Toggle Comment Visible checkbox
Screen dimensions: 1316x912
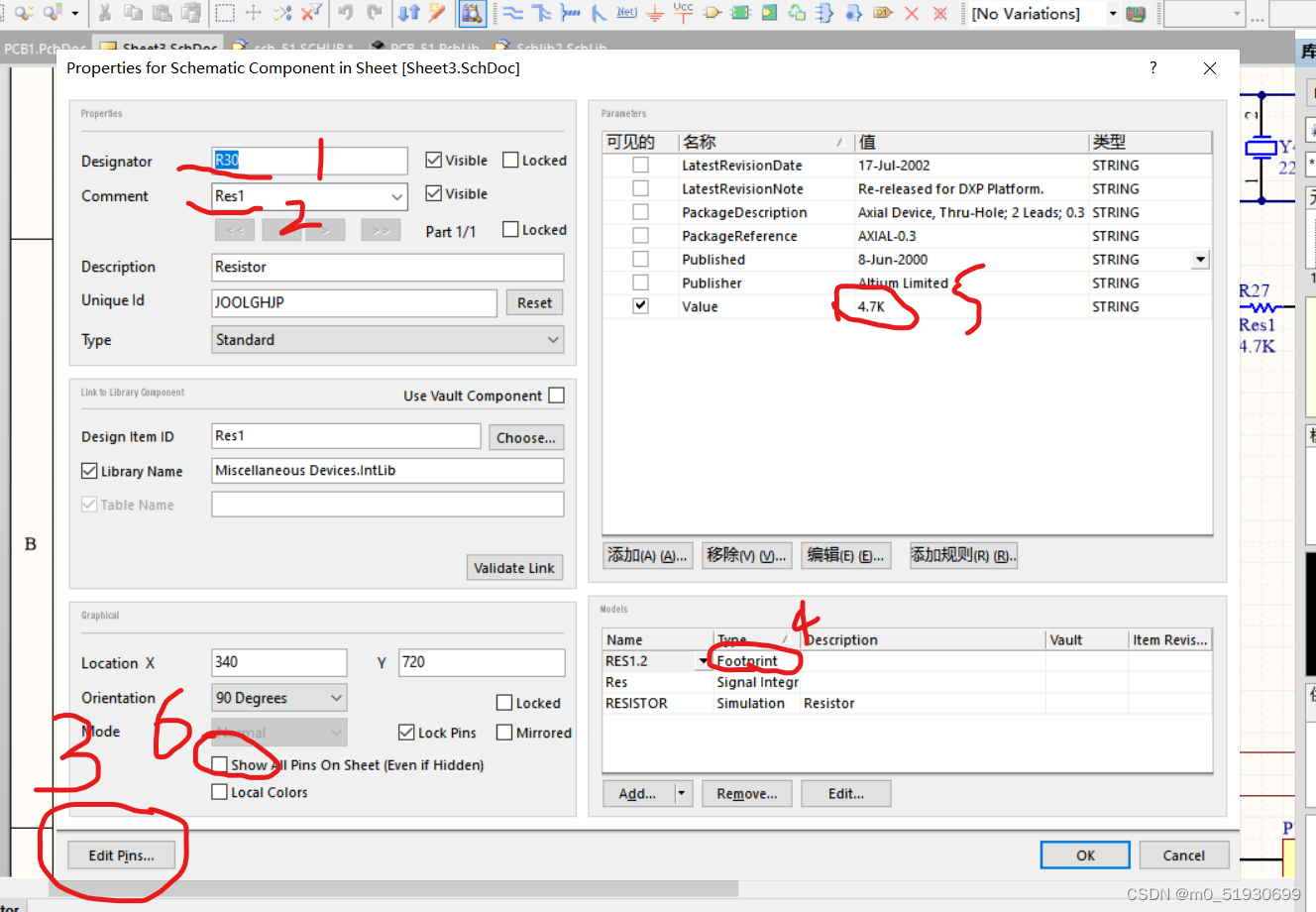coord(433,193)
